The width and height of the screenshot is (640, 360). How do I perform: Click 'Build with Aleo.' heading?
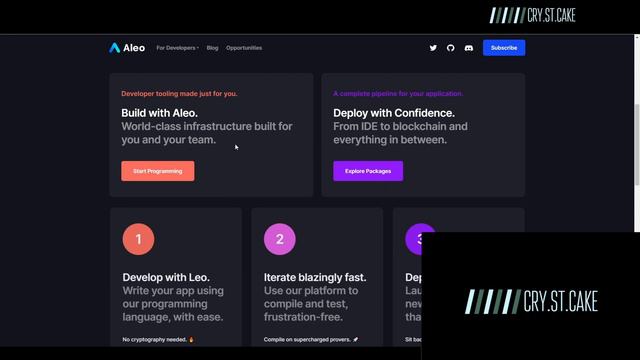(159, 113)
